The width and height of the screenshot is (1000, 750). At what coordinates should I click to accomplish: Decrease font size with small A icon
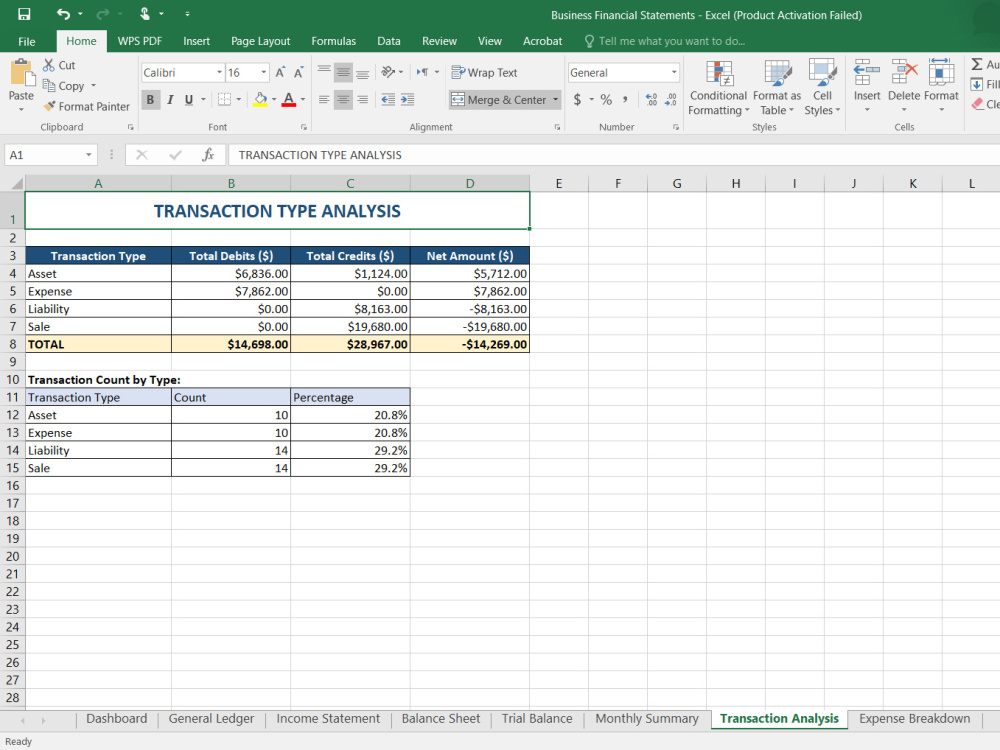pos(298,73)
